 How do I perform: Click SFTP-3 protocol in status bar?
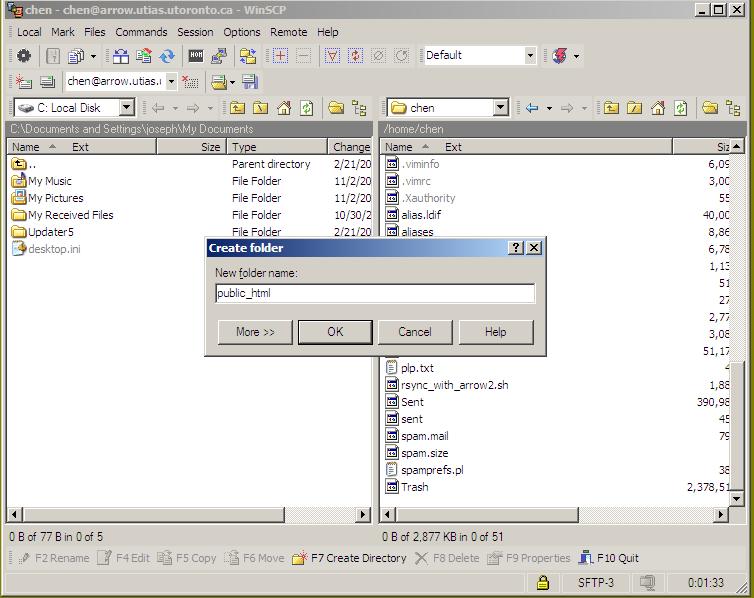(x=596, y=583)
